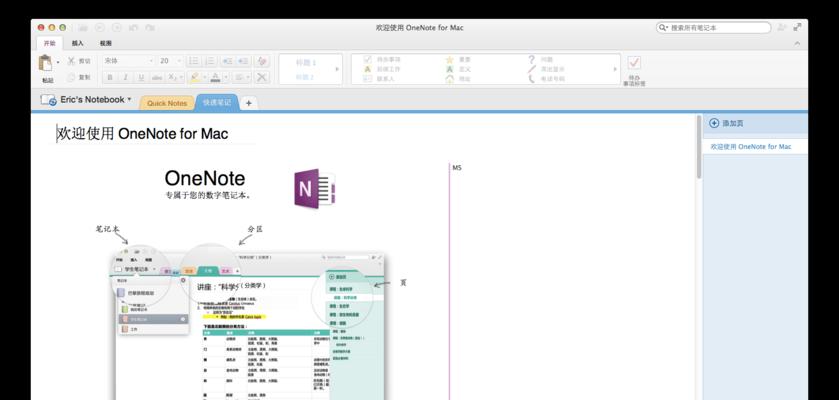Apply the font color button
Viewport: 839px width, 400px height.
[216, 78]
